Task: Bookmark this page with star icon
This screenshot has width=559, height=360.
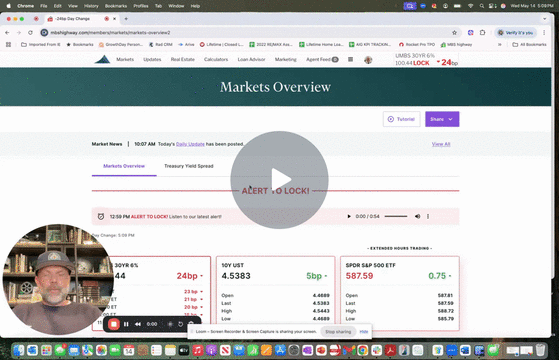Action: click(x=454, y=32)
